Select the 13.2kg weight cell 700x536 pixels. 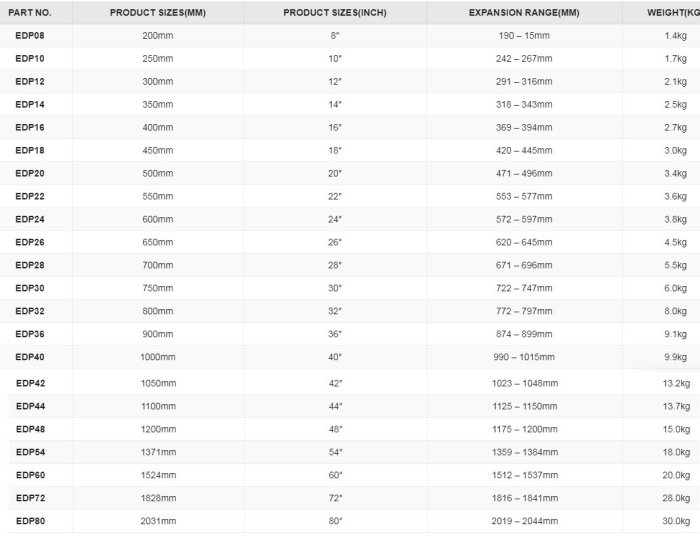pyautogui.click(x=676, y=383)
